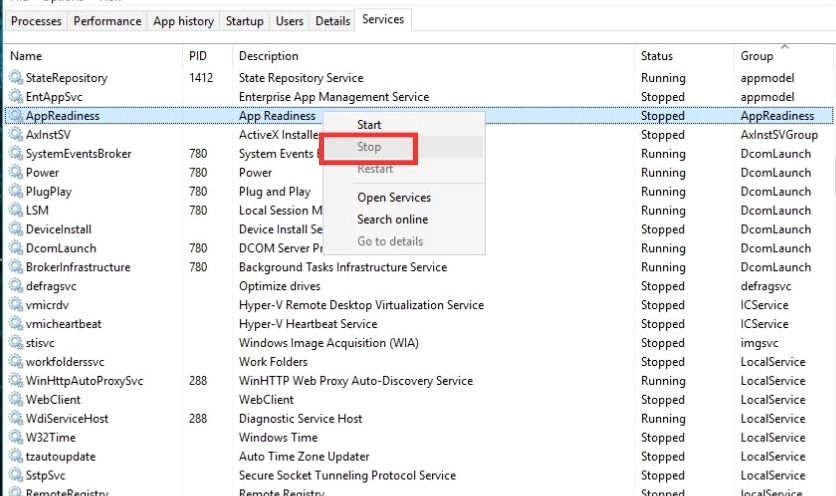Click the BrokerInfrastructure gear icon
The image size is (836, 496).
16,267
